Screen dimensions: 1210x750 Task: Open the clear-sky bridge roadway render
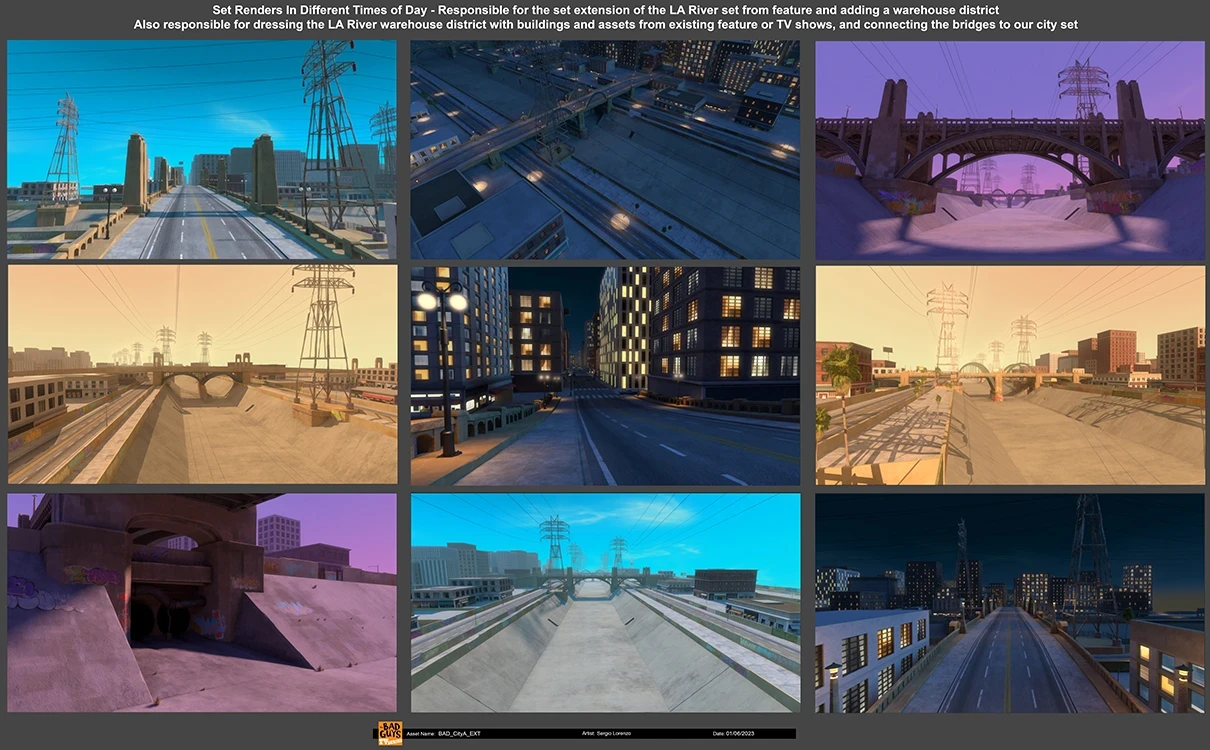pos(200,150)
